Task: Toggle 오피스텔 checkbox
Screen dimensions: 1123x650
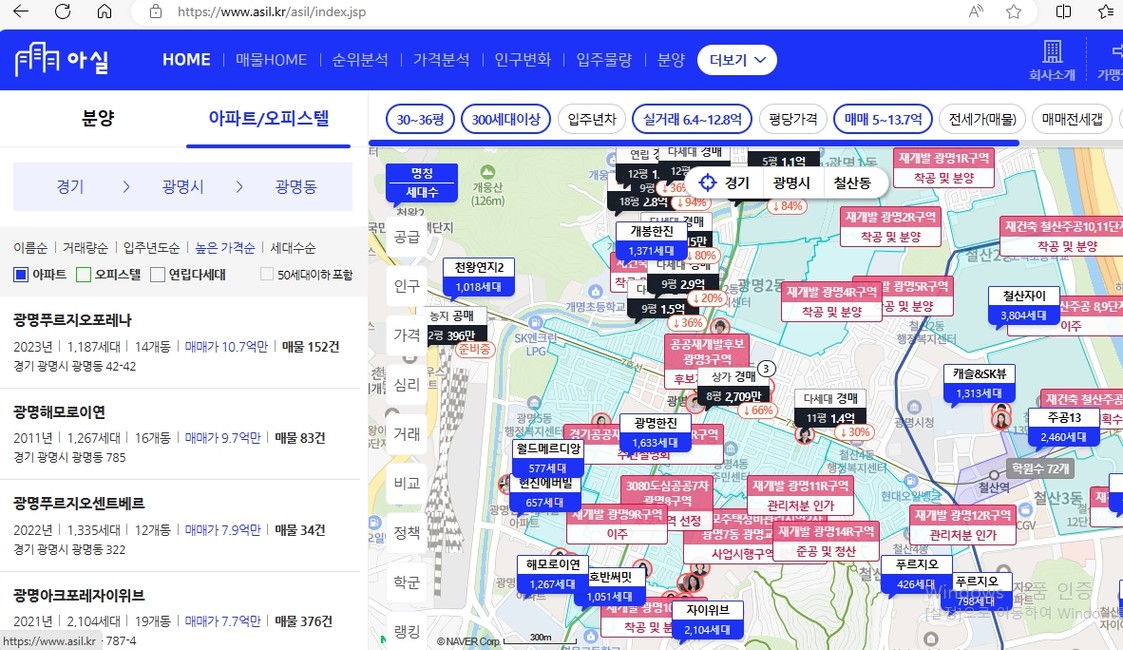Action: [x=84, y=274]
